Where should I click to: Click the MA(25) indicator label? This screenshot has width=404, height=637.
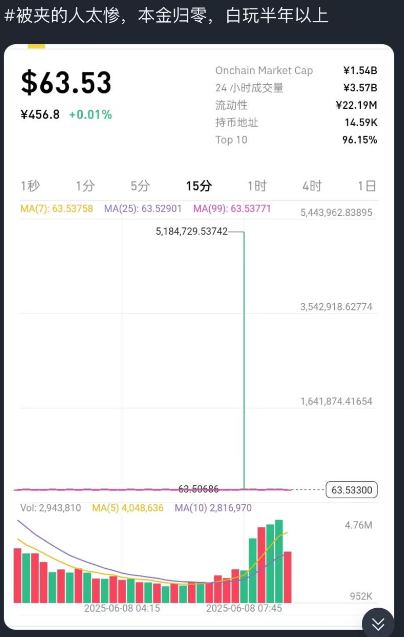point(143,209)
